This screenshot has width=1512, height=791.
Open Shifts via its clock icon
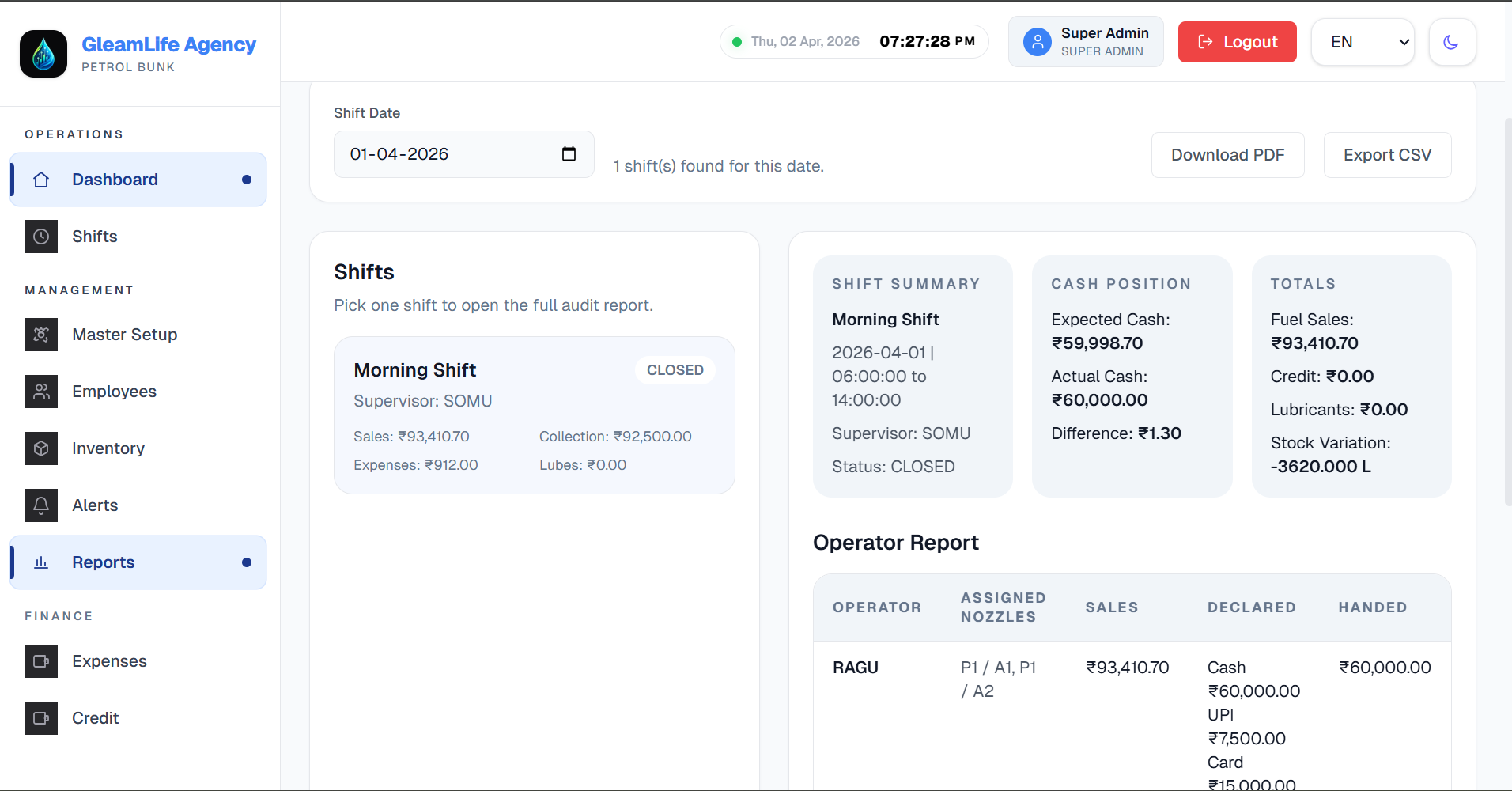point(41,237)
